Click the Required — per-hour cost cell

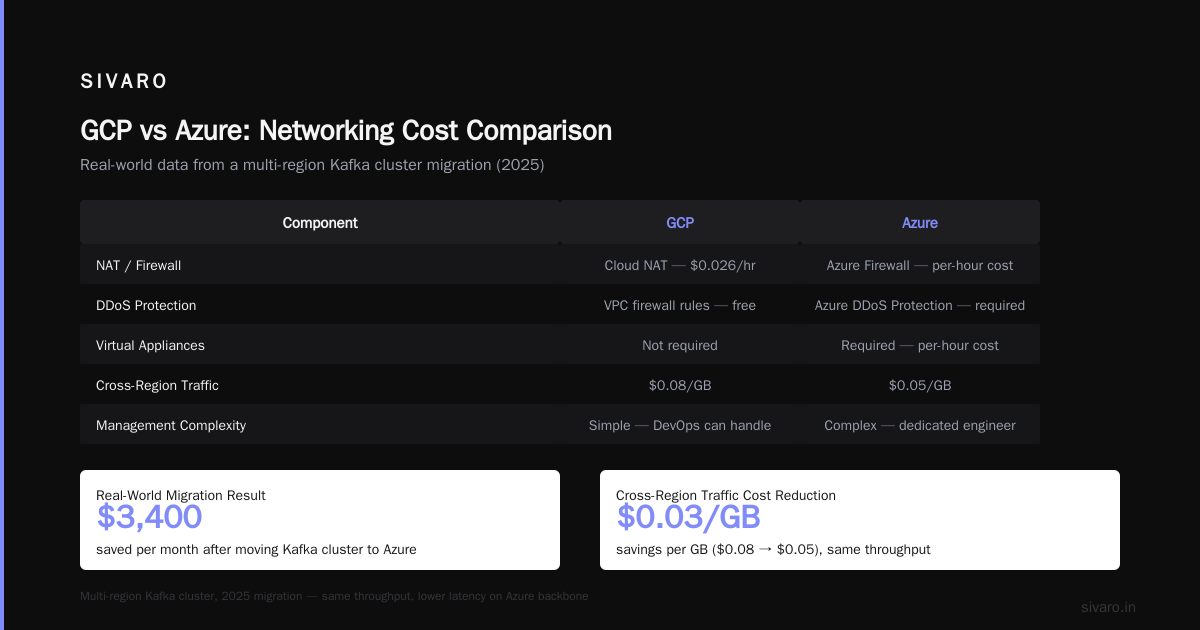pos(920,346)
